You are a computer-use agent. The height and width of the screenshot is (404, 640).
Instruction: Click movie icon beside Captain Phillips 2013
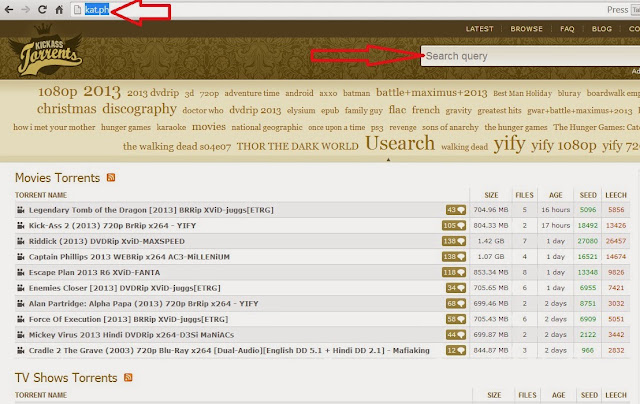click(x=20, y=257)
